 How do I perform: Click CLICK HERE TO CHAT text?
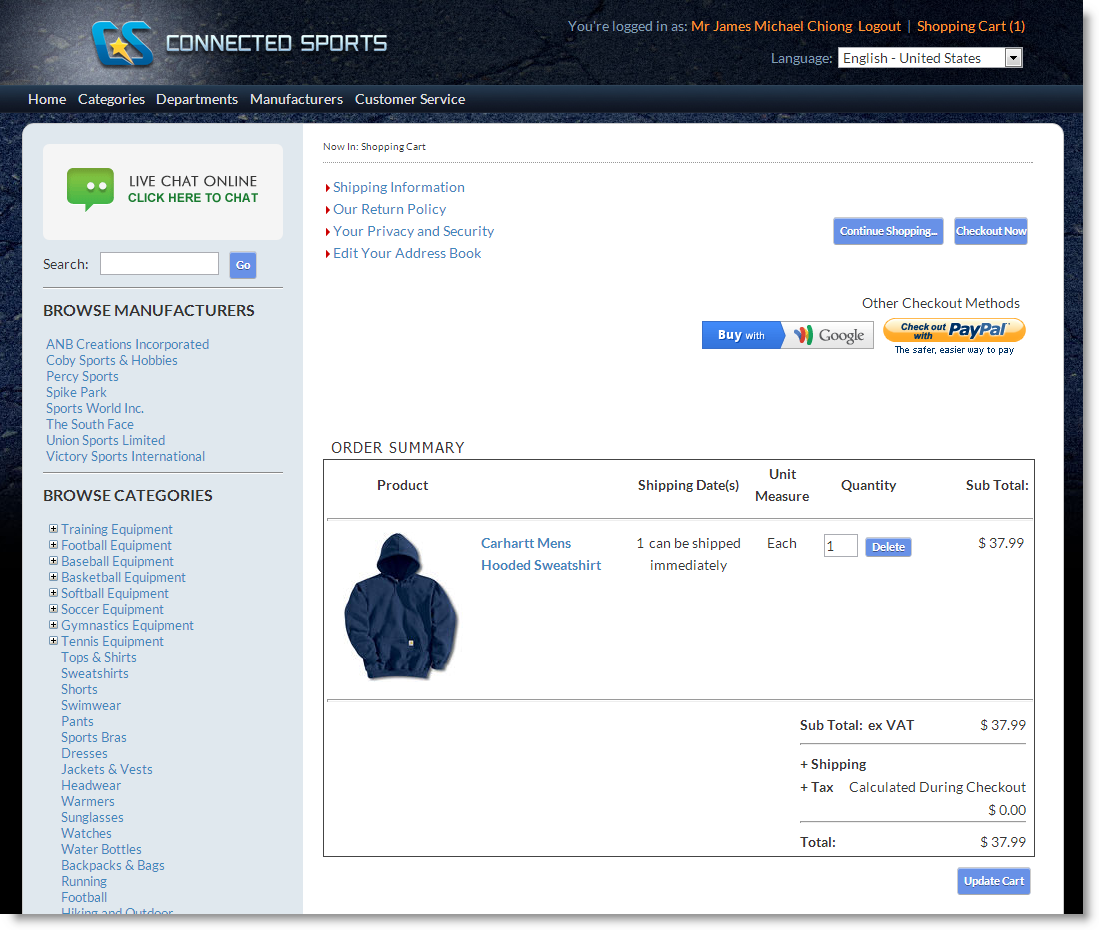coord(193,198)
